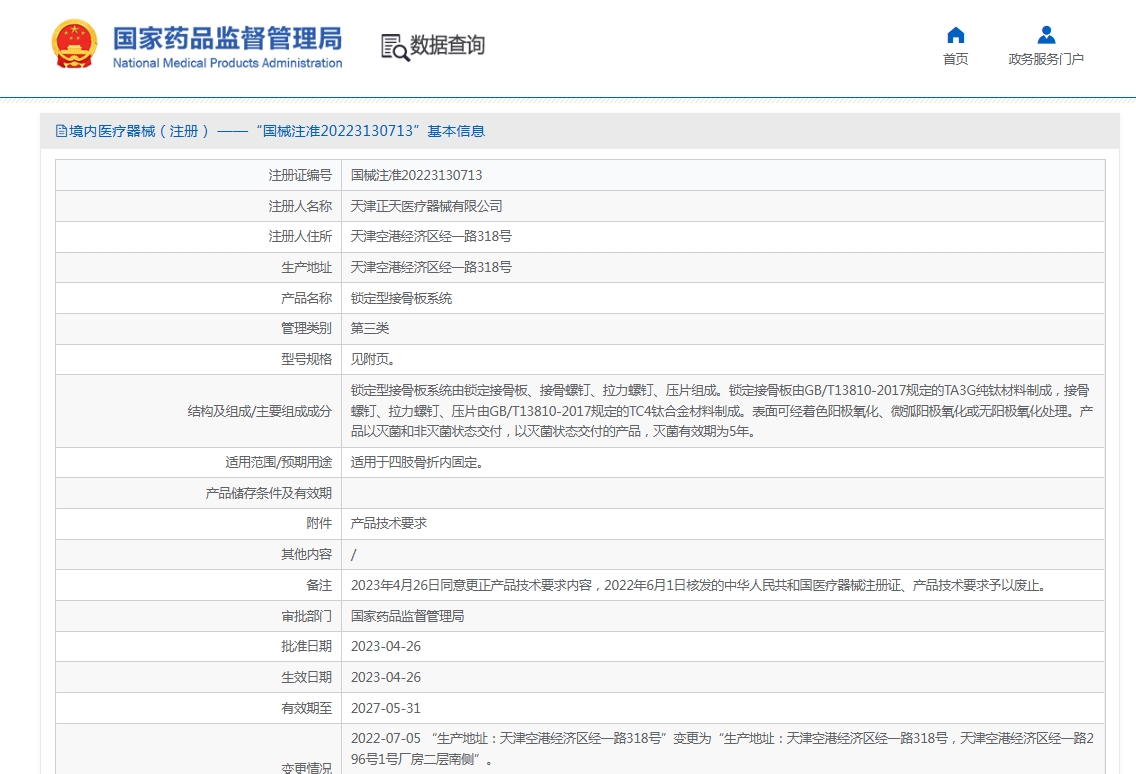The image size is (1136, 774).
Task: Click the 结构及组成/主要组成成分 label
Action: pyautogui.click(x=259, y=412)
